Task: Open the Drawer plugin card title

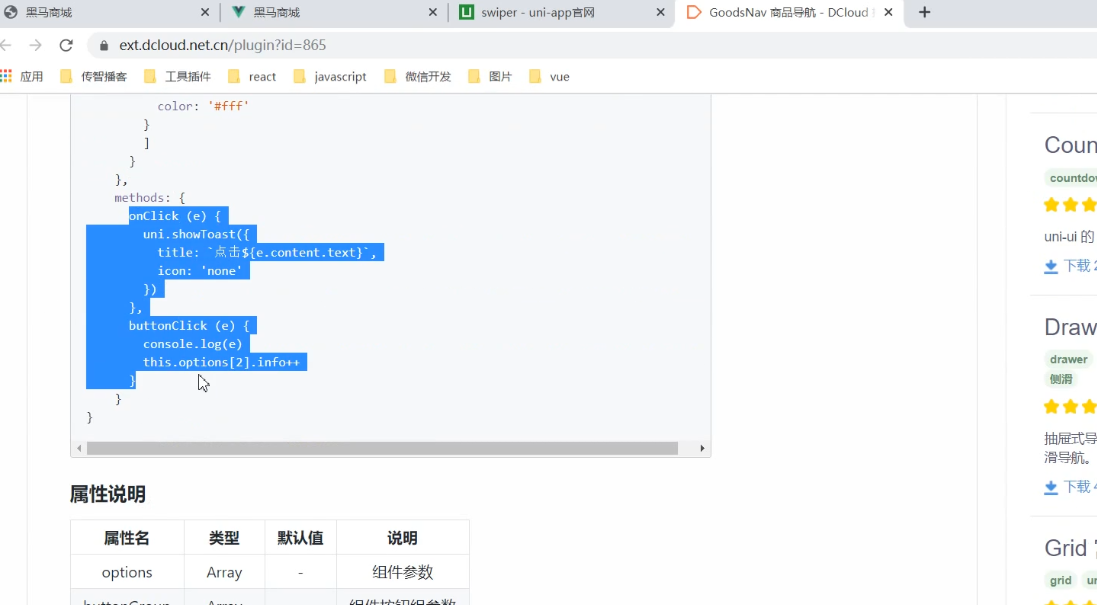Action: pos(1070,327)
